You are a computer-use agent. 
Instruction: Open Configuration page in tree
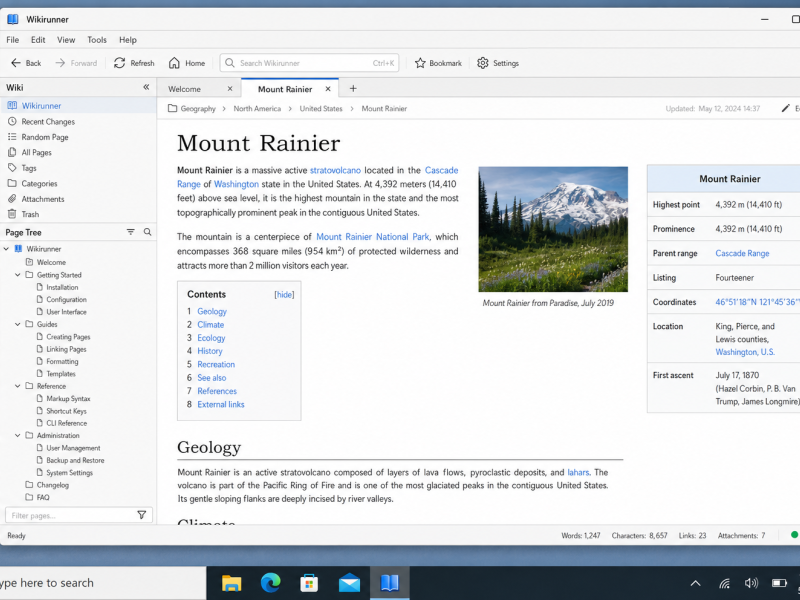coord(62,299)
